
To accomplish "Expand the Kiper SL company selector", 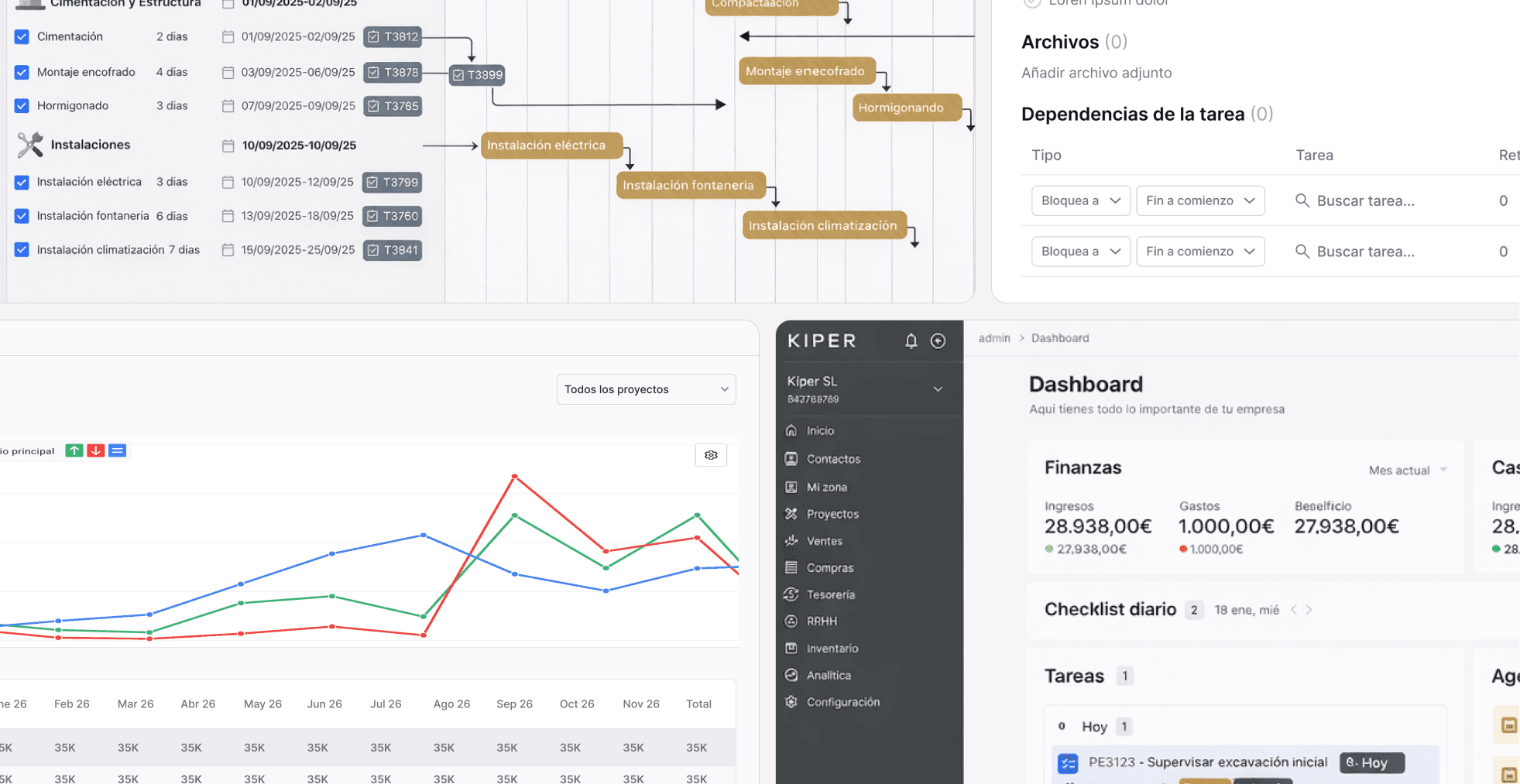I will (x=937, y=389).
